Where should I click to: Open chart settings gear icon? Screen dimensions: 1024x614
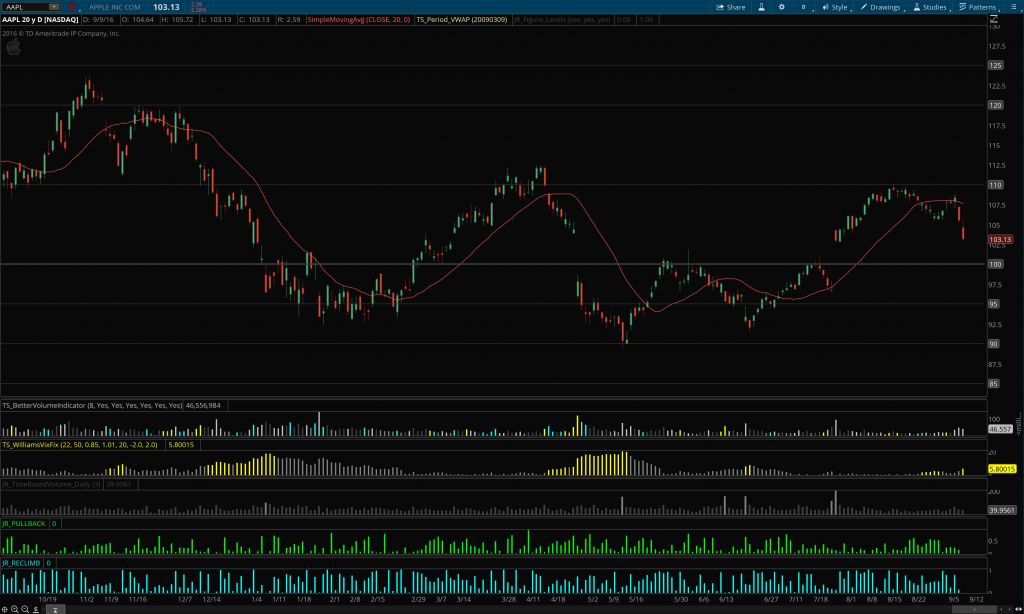[782, 7]
